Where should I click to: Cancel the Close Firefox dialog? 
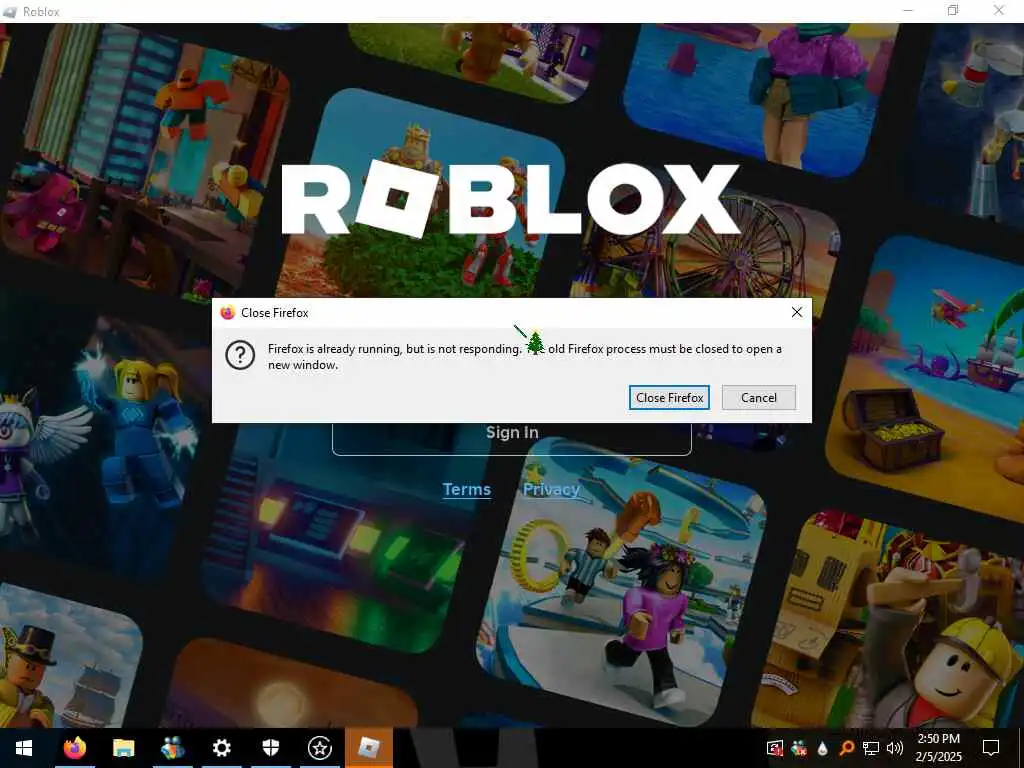tap(758, 398)
